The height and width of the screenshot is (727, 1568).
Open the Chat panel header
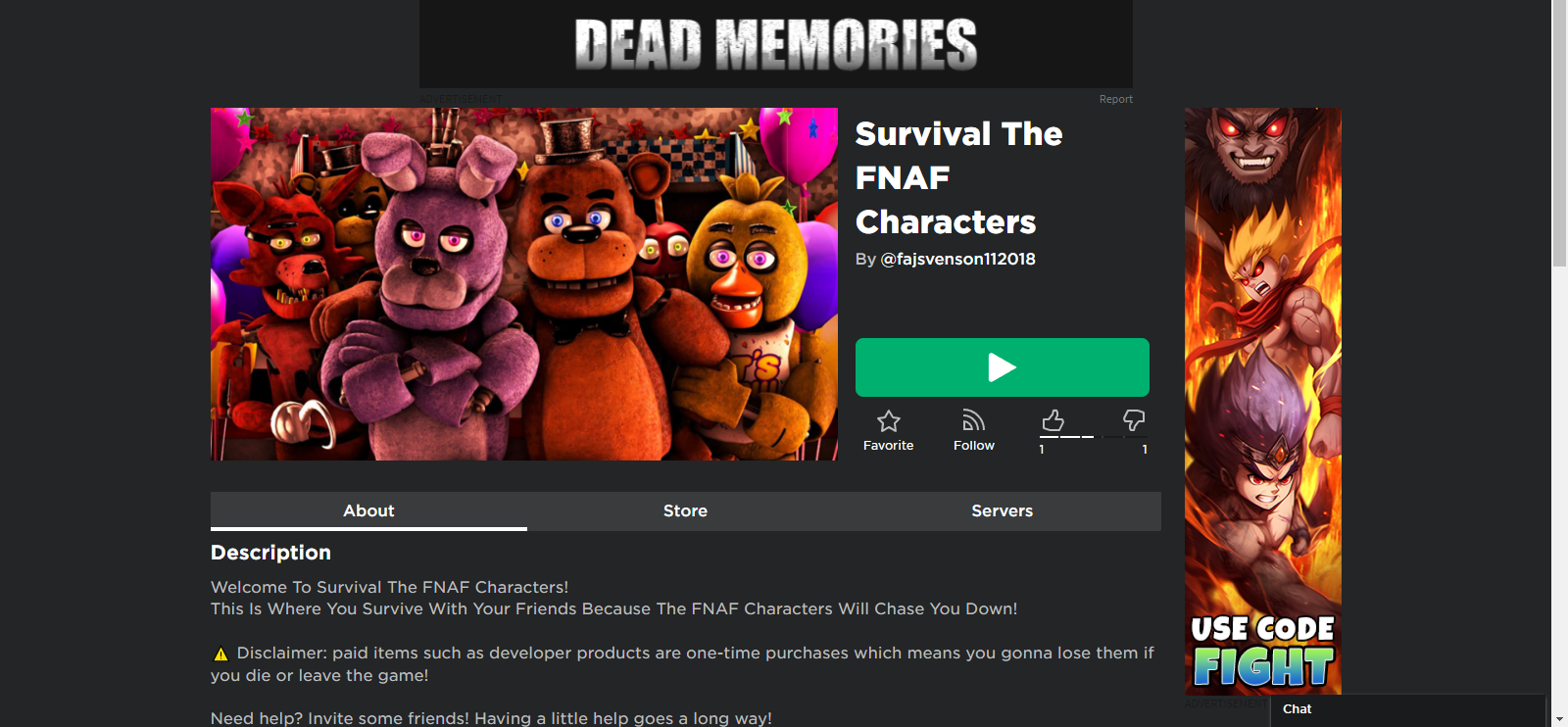coord(1407,710)
